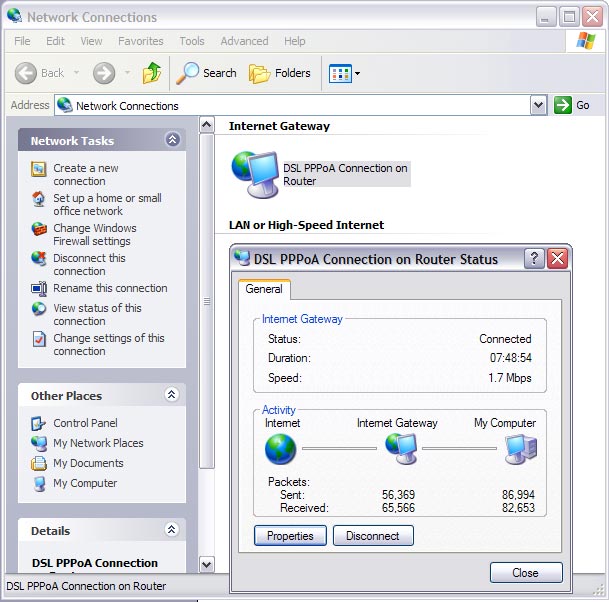Click the Windows Firewall brick wall icon

pyautogui.click(x=39, y=229)
